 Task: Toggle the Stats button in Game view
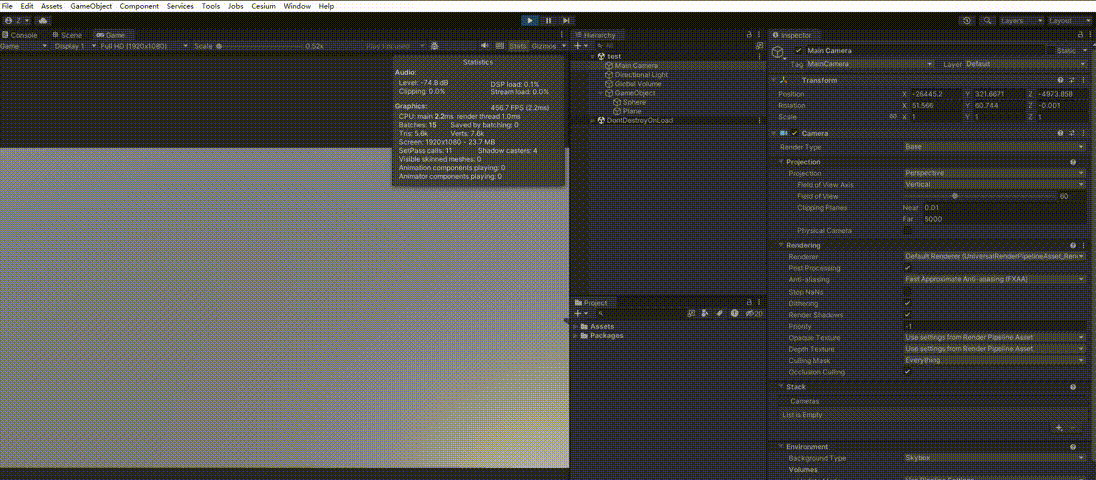point(517,45)
